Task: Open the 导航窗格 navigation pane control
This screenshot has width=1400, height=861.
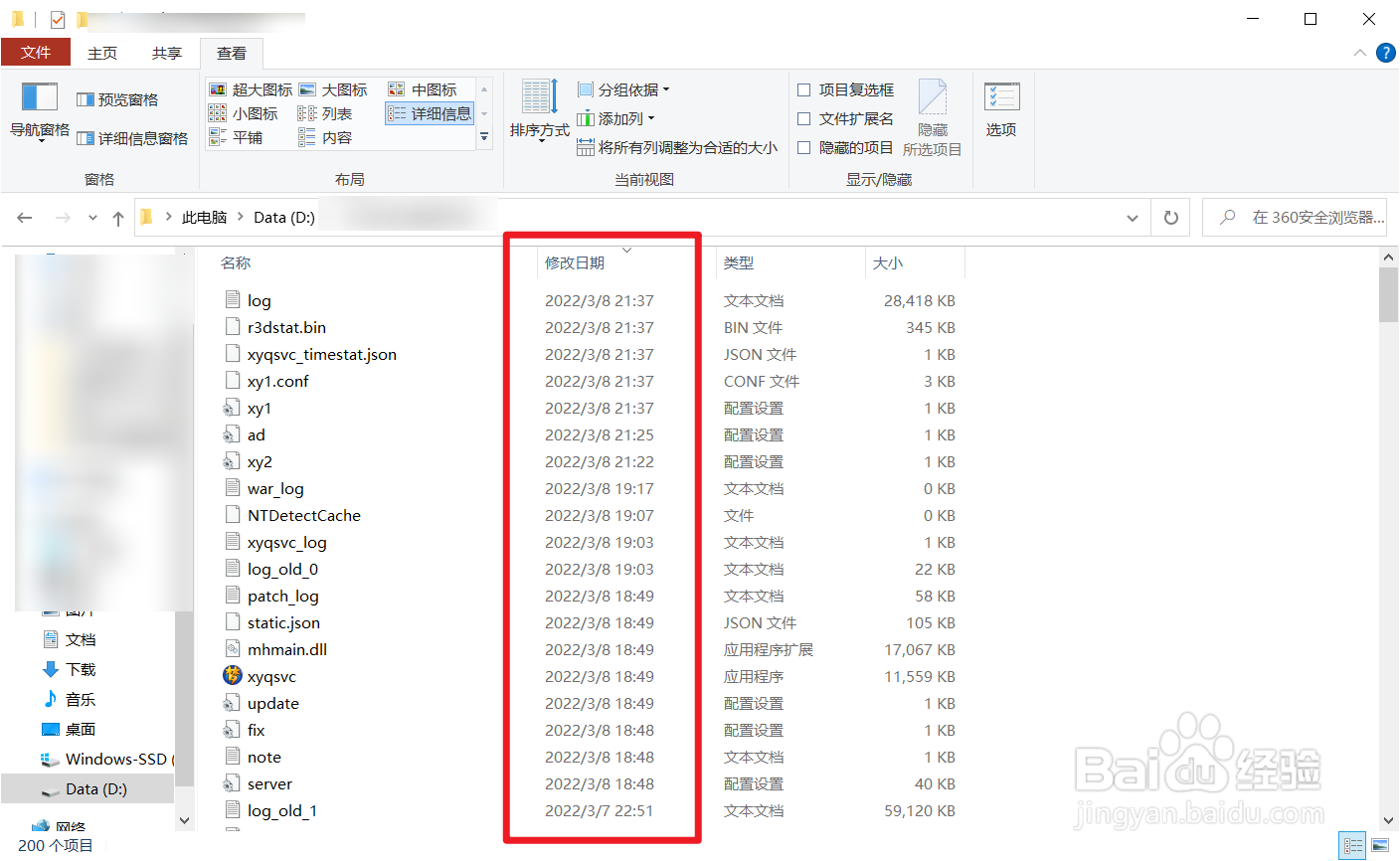Action: click(x=38, y=112)
